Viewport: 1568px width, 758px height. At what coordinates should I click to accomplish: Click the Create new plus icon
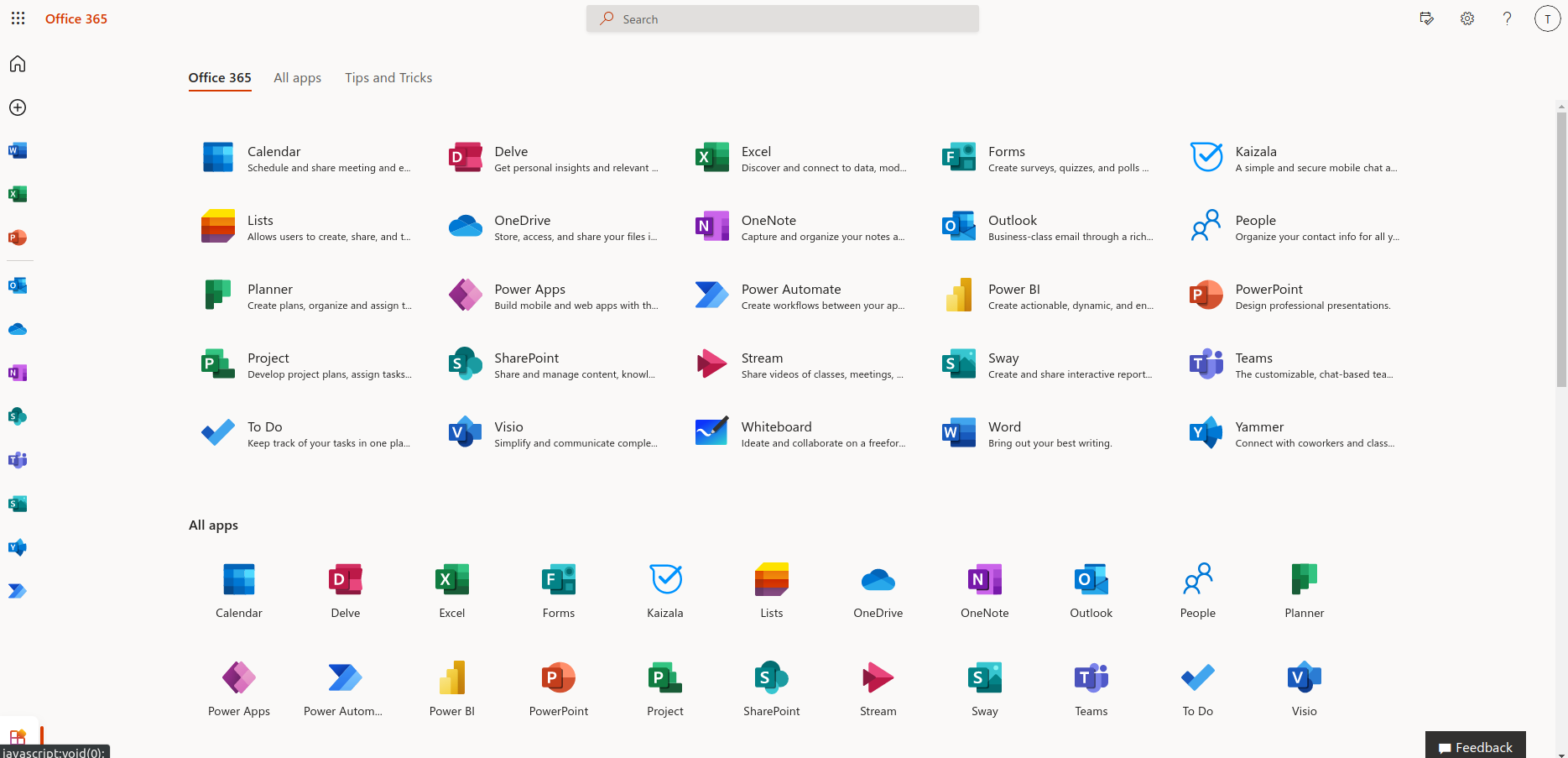point(18,107)
